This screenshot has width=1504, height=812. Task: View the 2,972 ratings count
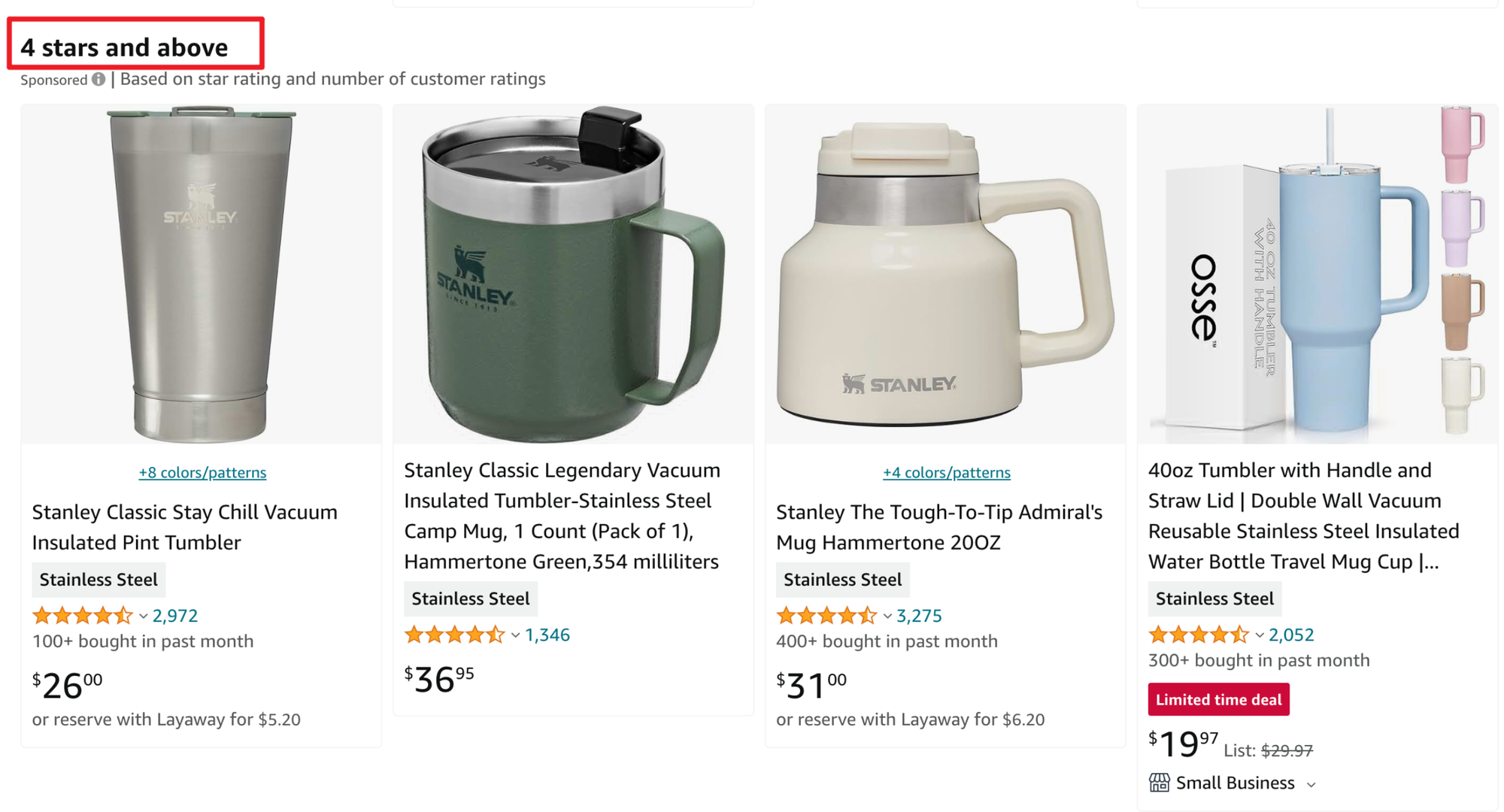(175, 616)
